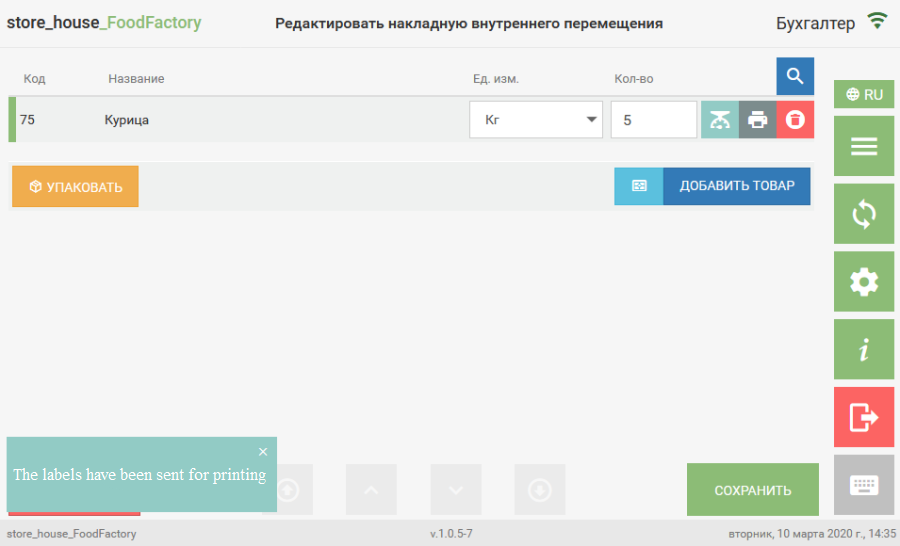Click the green refresh sync button
This screenshot has height=546, width=900.
click(864, 214)
